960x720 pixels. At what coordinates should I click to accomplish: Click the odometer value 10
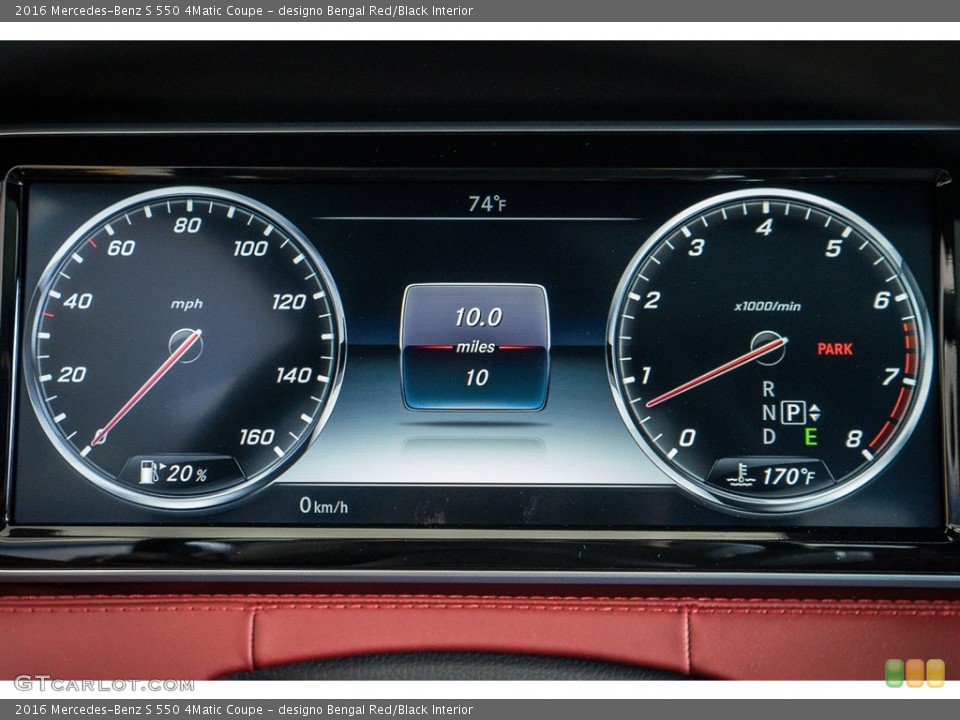tap(476, 377)
